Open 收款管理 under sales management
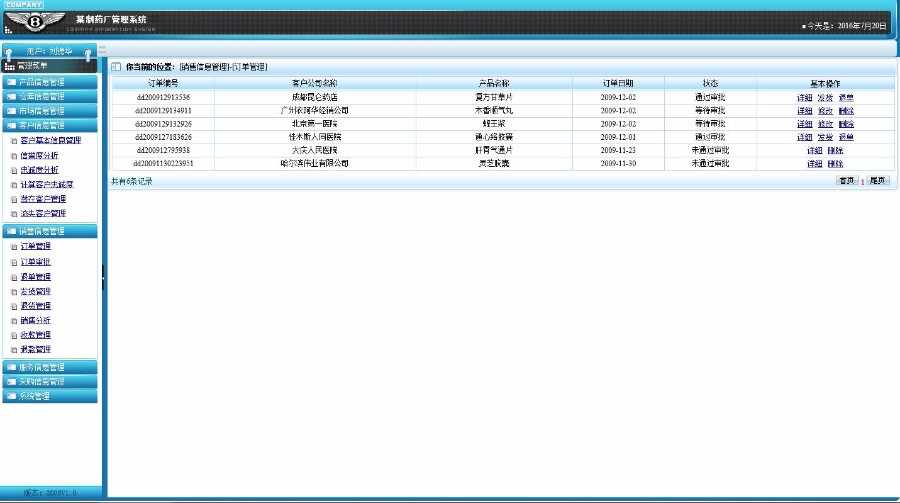The image size is (900, 503). 36,335
